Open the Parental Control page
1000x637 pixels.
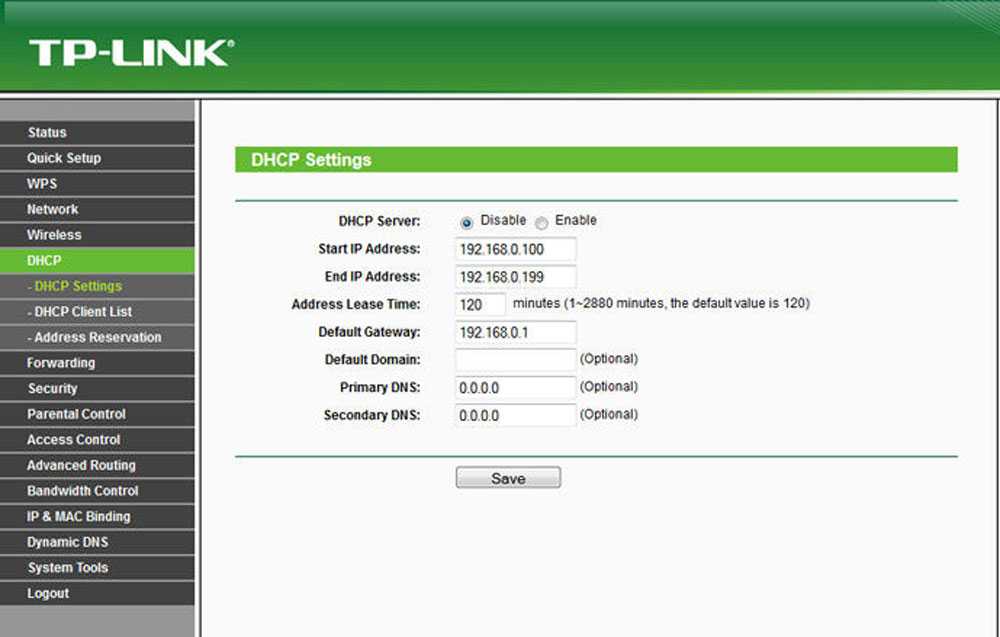tap(76, 414)
